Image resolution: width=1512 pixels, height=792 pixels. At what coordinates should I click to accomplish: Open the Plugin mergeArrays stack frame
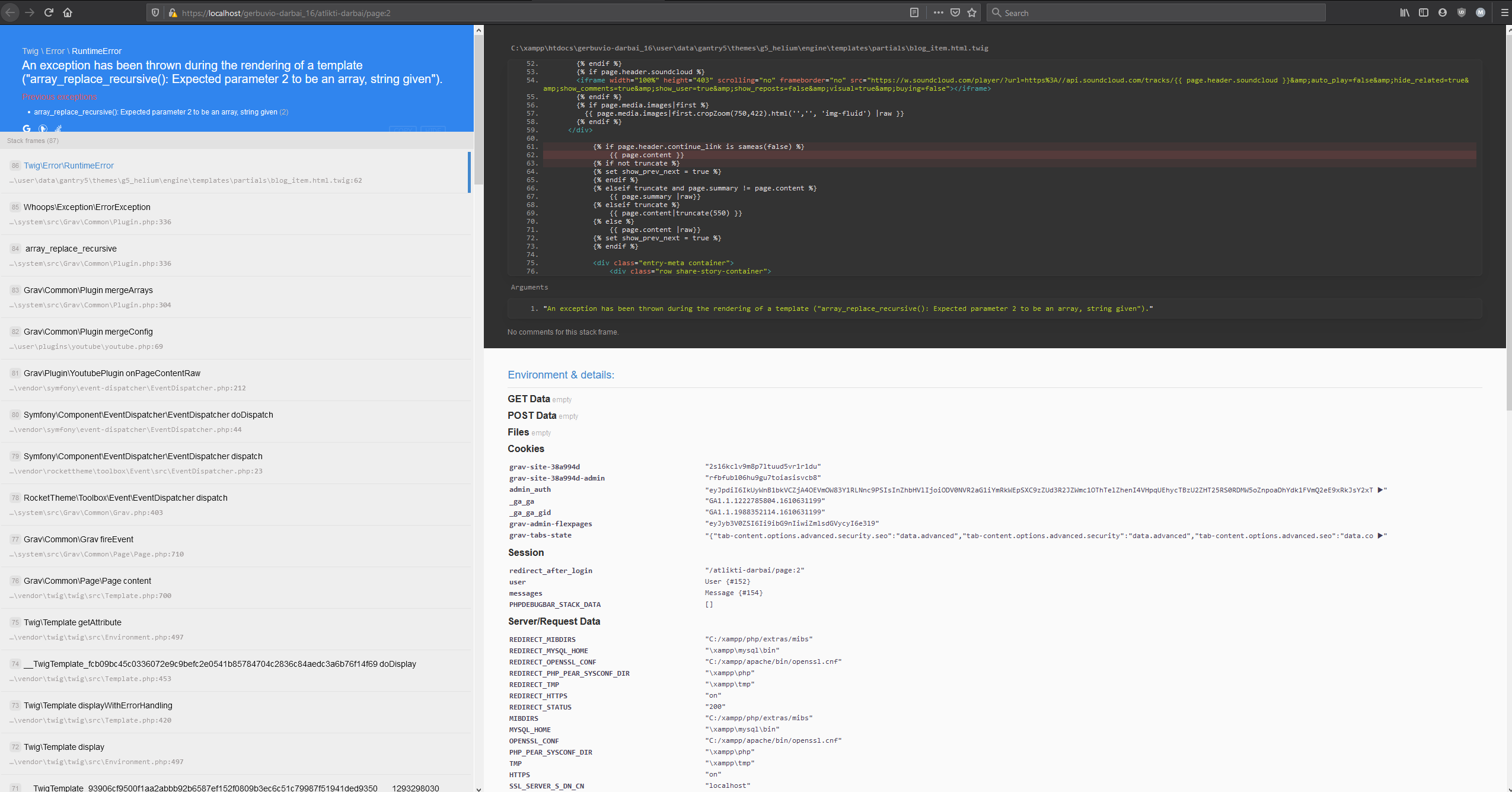(235, 297)
